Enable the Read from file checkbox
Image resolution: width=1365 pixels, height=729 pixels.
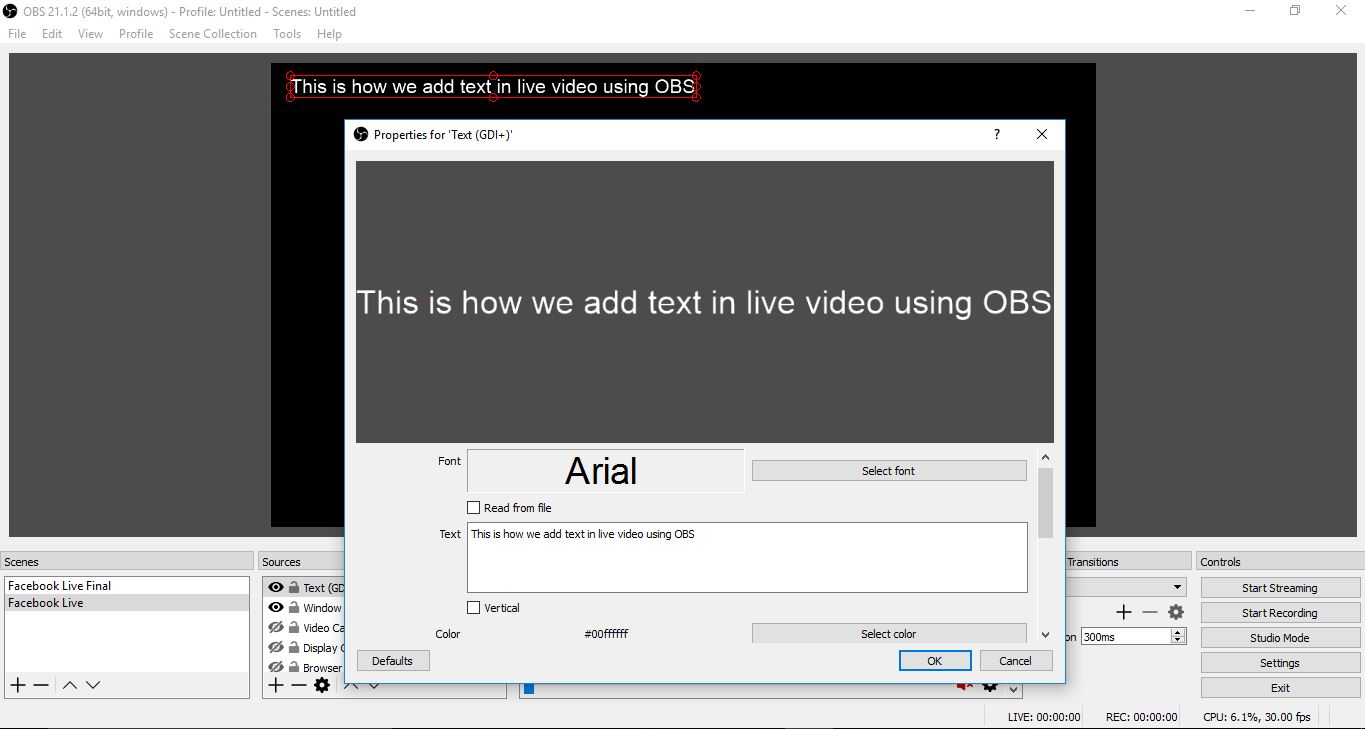(474, 508)
